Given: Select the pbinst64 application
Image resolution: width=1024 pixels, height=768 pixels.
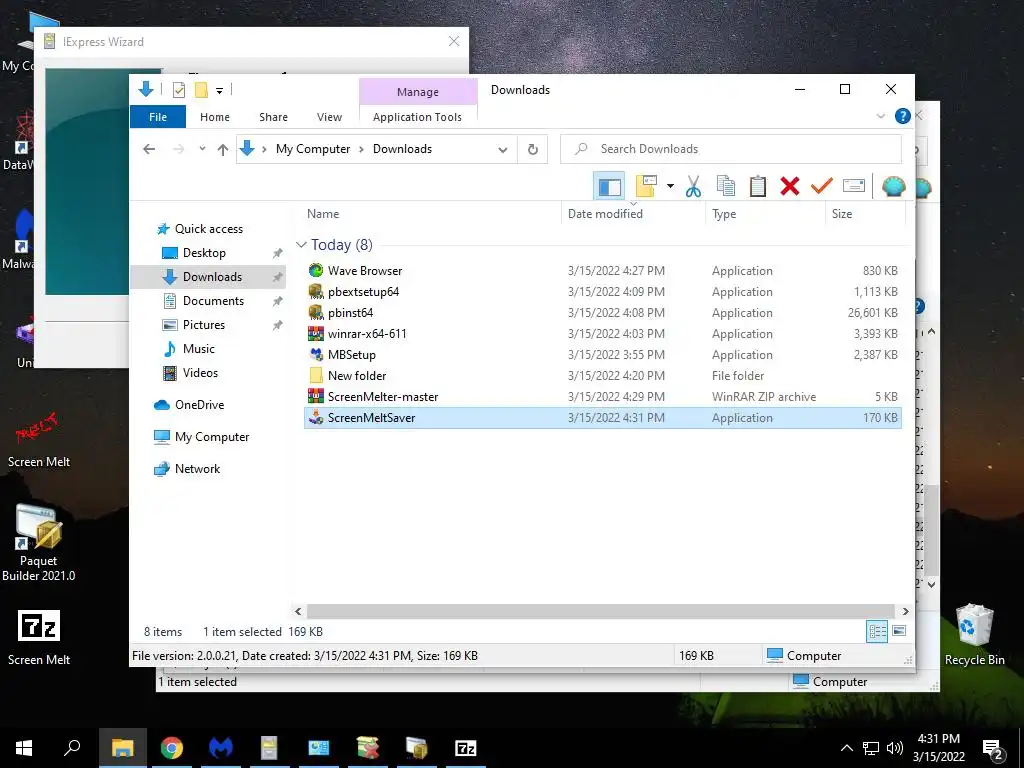Looking at the screenshot, I should click(603, 313).
